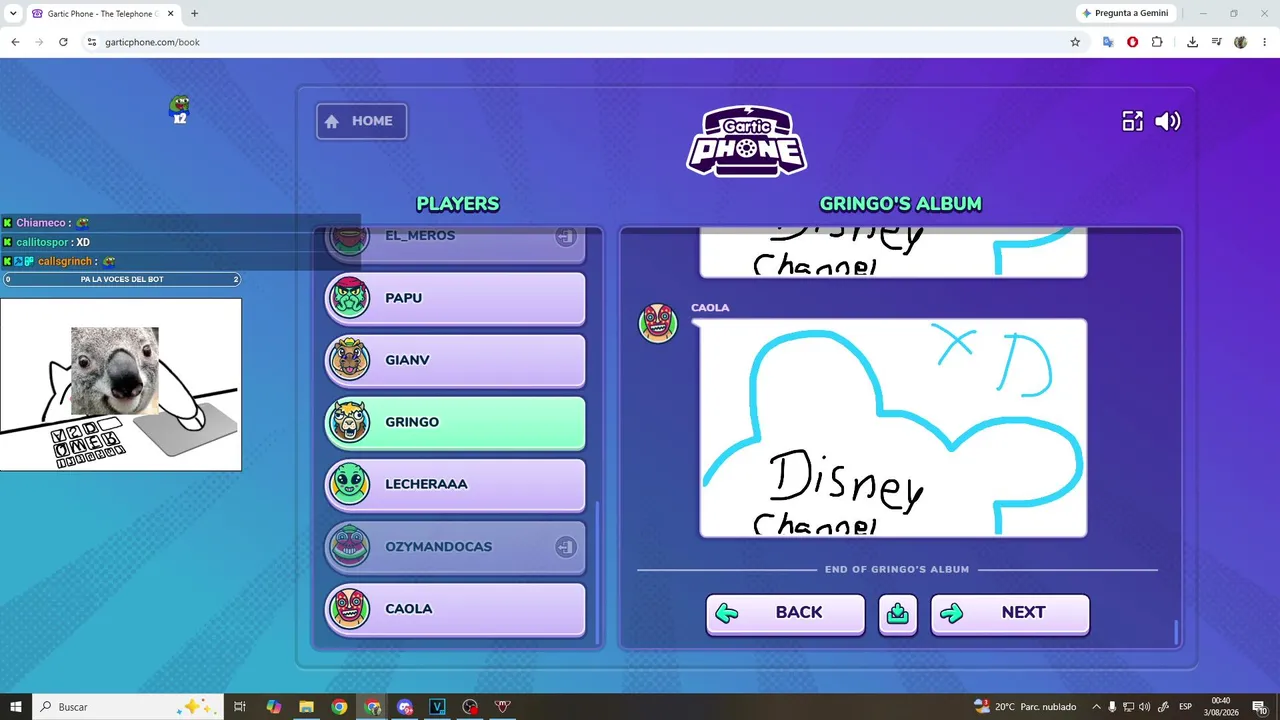Open the clock showing 00:40
Screen dimensions: 1280x720
click(x=1221, y=707)
